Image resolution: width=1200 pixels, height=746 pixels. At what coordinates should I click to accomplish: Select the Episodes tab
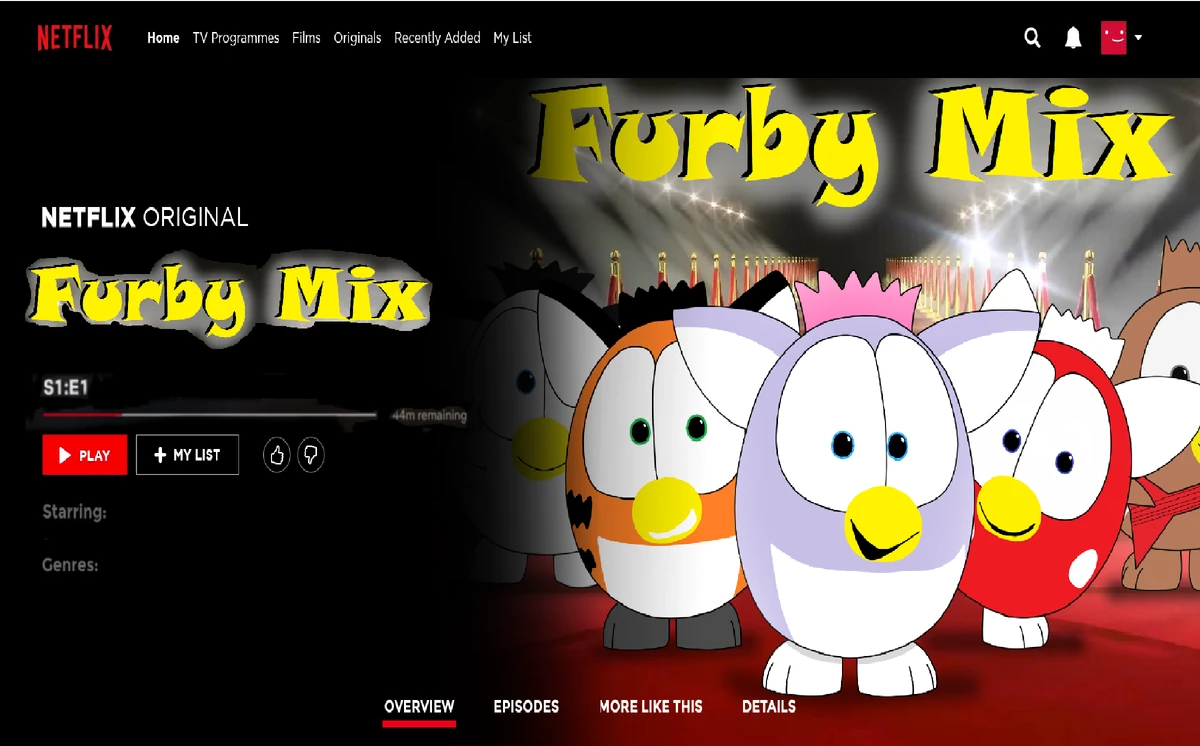(x=526, y=707)
